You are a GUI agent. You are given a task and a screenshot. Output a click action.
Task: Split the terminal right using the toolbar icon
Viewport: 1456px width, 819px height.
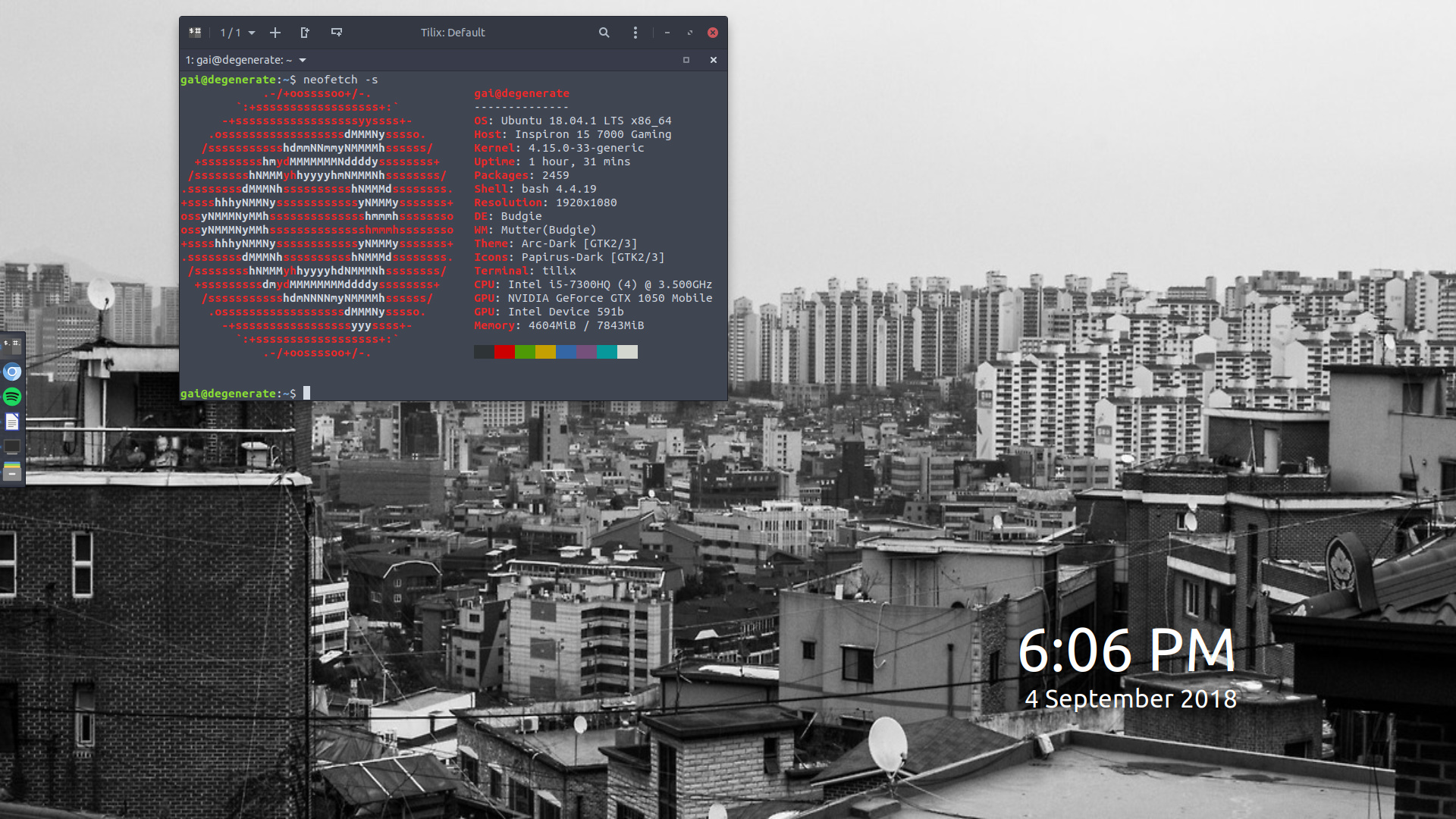coord(306,33)
